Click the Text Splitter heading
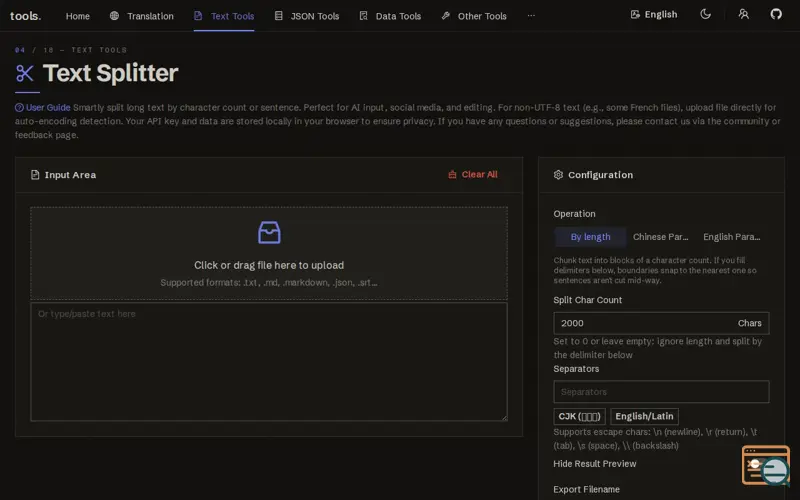Viewport: 800px width, 500px height. (x=110, y=73)
